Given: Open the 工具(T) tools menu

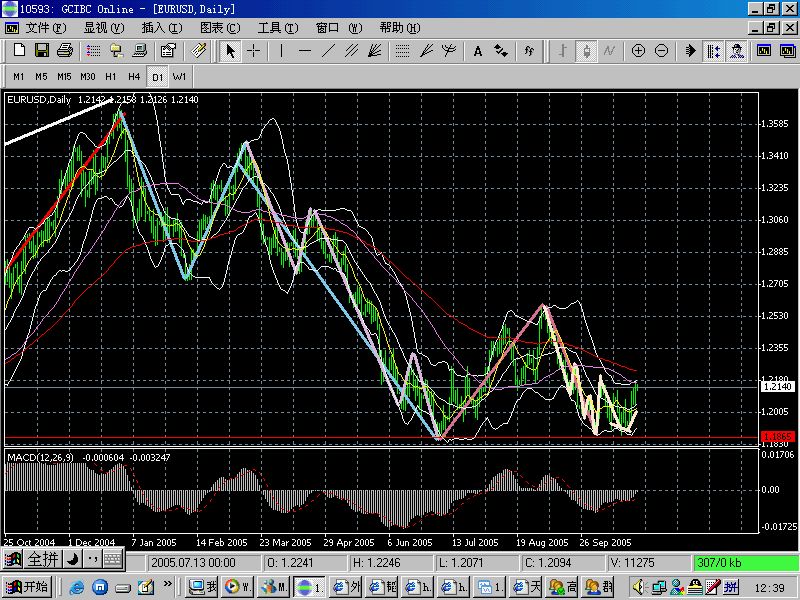Looking at the screenshot, I should pos(278,28).
